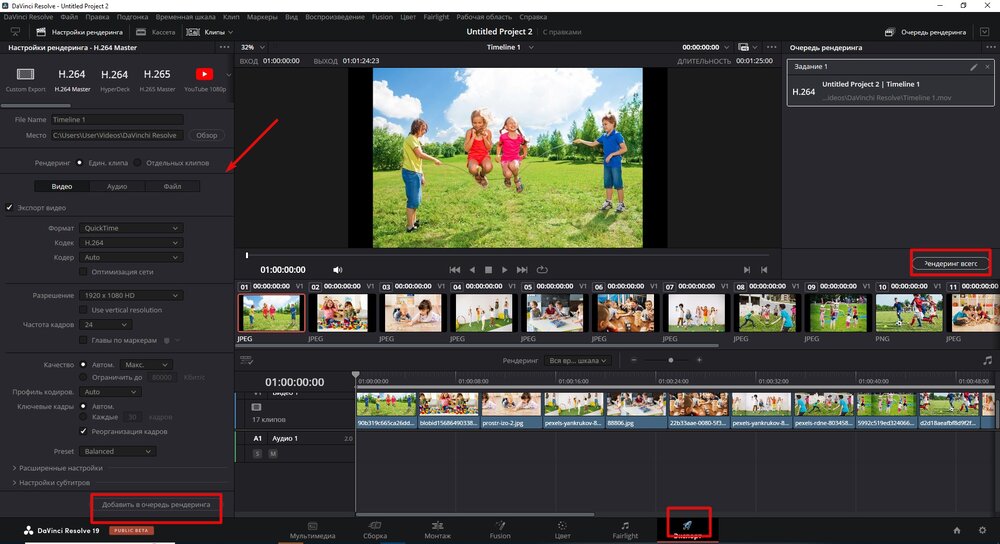The height and width of the screenshot is (544, 1000).
Task: Remove Job 1 from render queue
Action: 987,67
